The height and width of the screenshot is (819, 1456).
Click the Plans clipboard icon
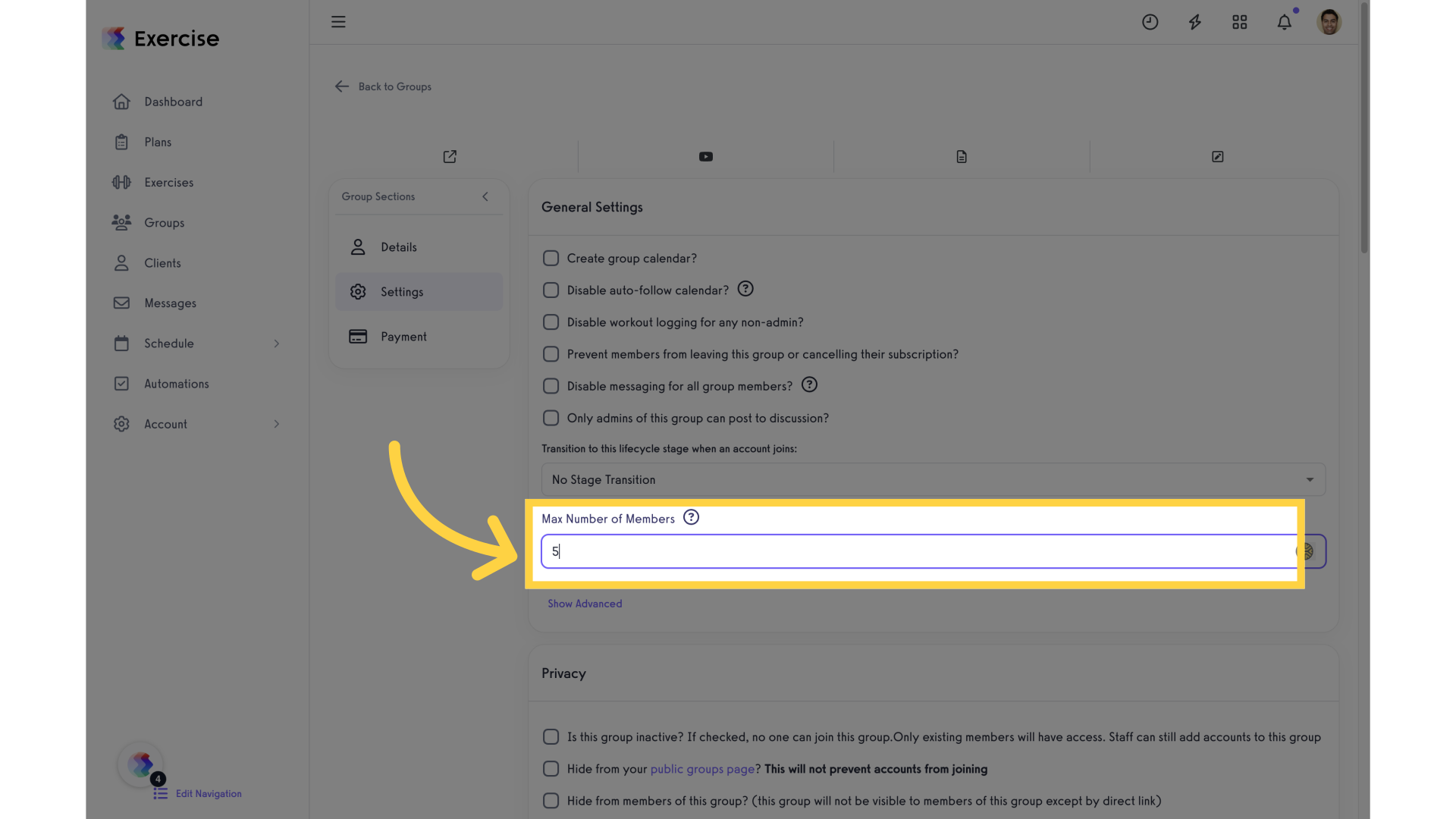[x=121, y=142]
